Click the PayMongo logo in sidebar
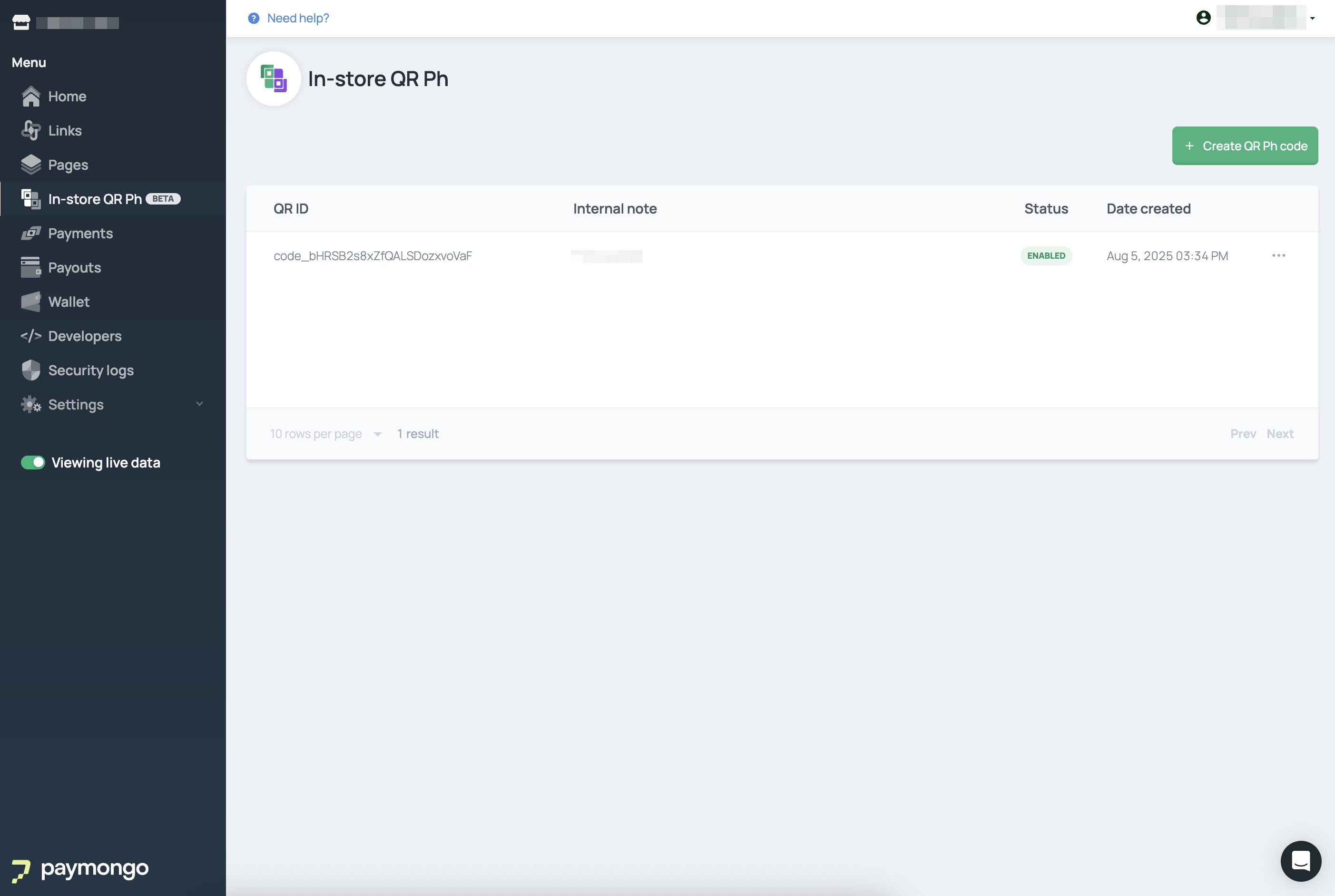 [x=80, y=870]
